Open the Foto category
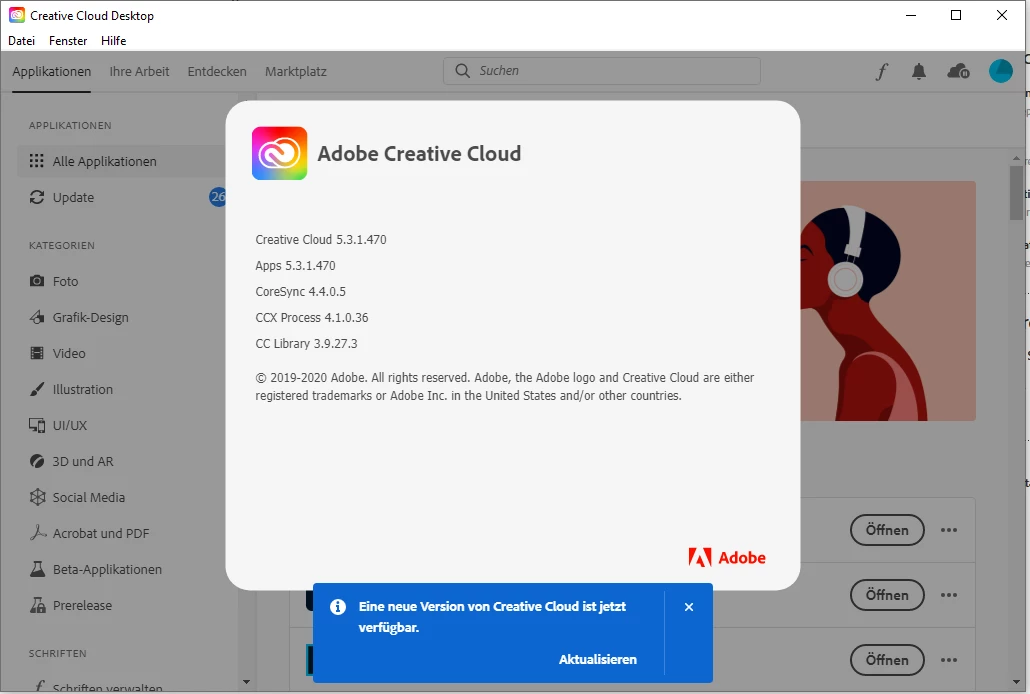 [x=65, y=281]
